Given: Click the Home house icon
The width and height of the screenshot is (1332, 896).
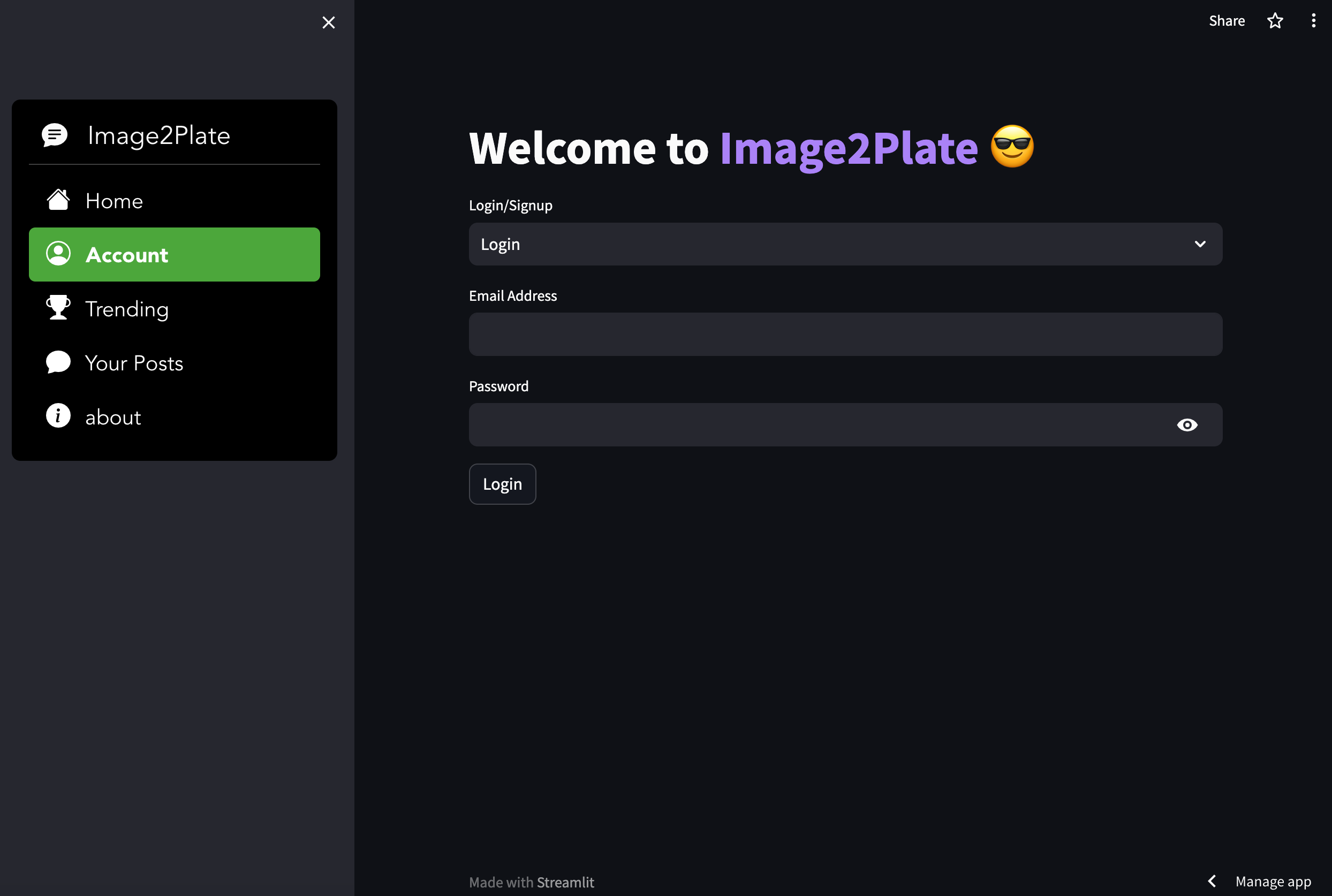Looking at the screenshot, I should point(58,201).
